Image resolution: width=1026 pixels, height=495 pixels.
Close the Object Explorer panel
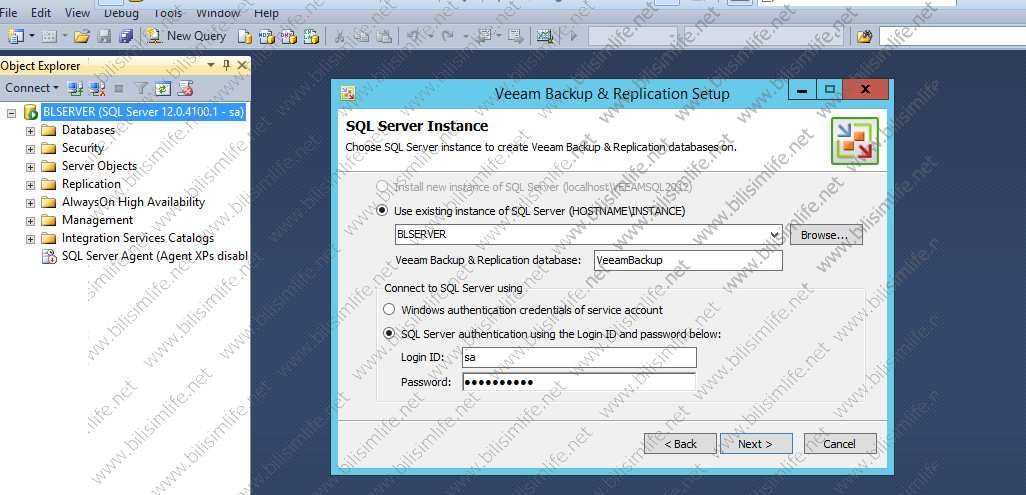pos(241,65)
